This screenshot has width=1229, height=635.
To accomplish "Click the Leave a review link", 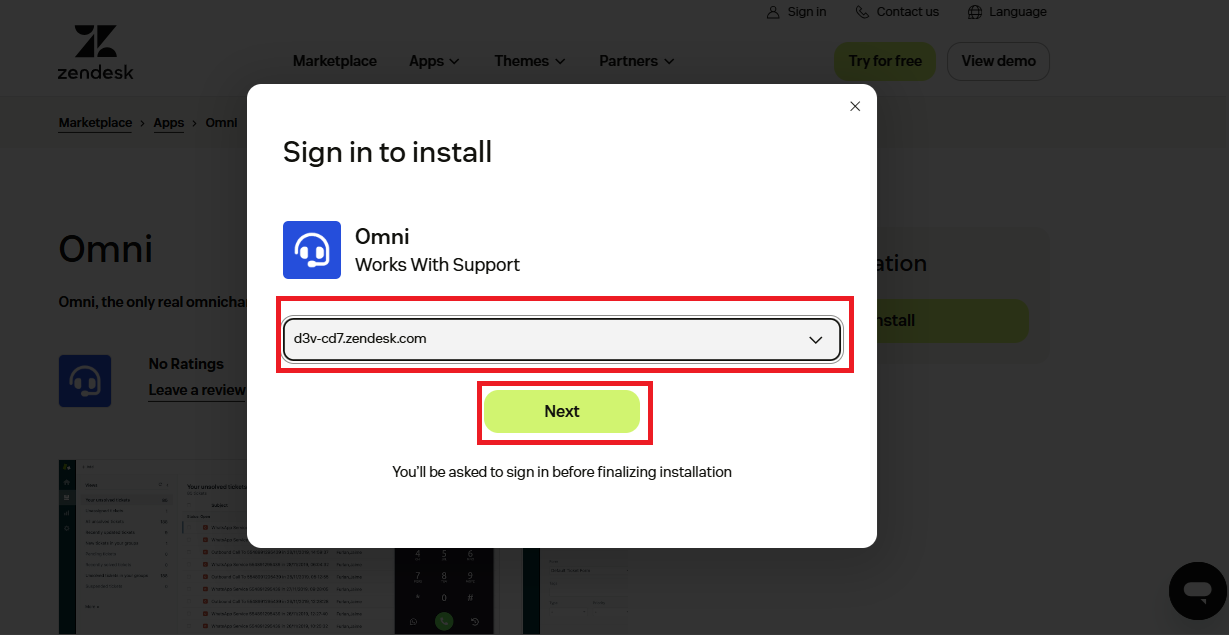I will pos(197,390).
